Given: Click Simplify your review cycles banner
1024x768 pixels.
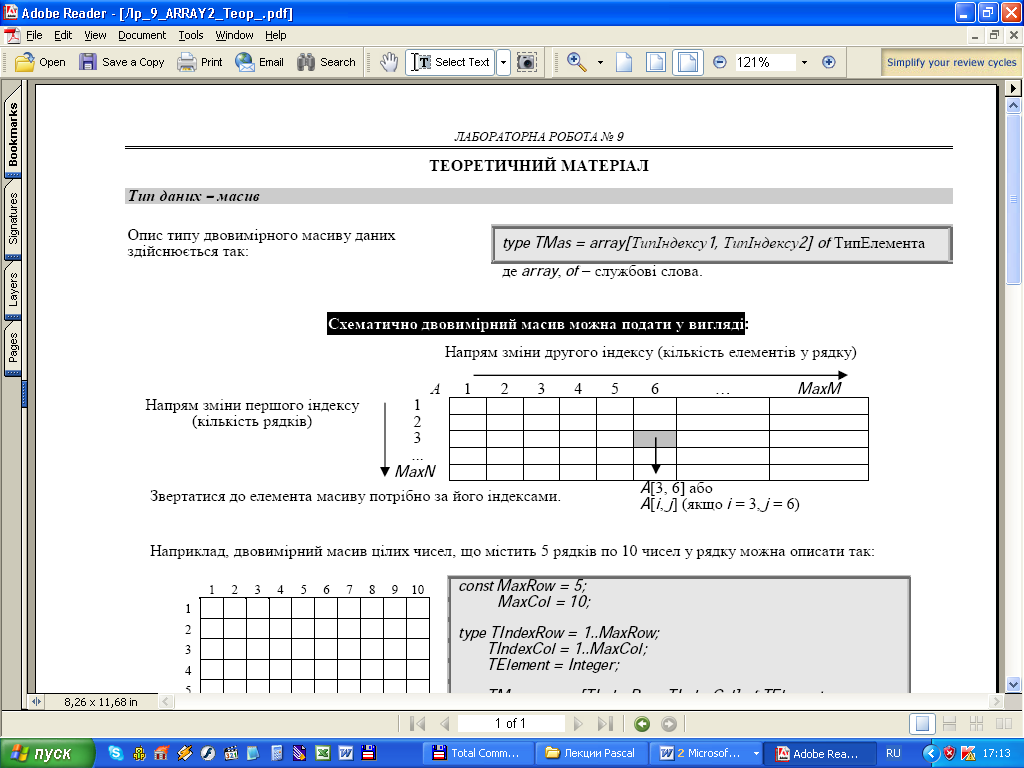Looking at the screenshot, I should pos(951,62).
